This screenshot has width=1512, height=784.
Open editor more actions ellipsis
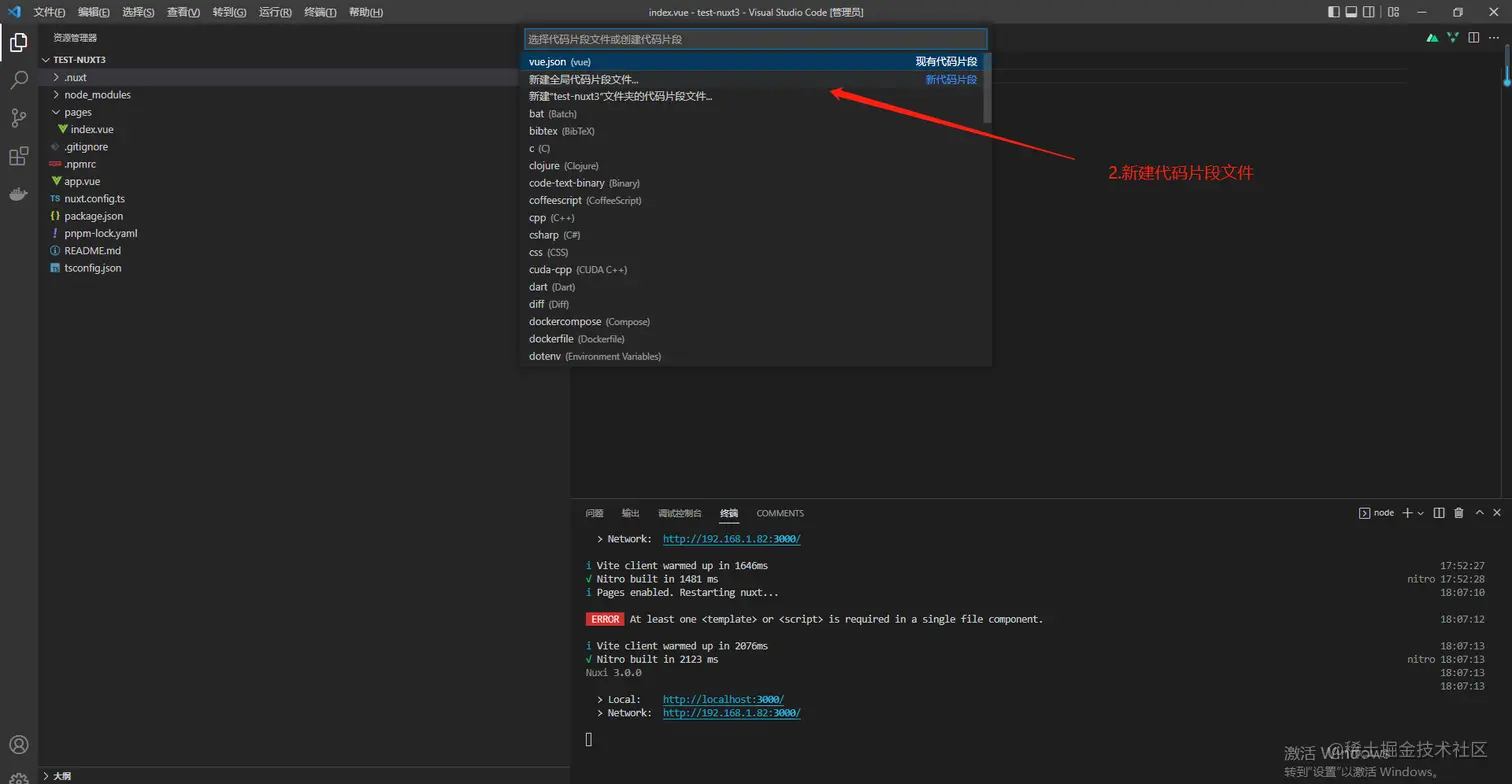[1494, 38]
